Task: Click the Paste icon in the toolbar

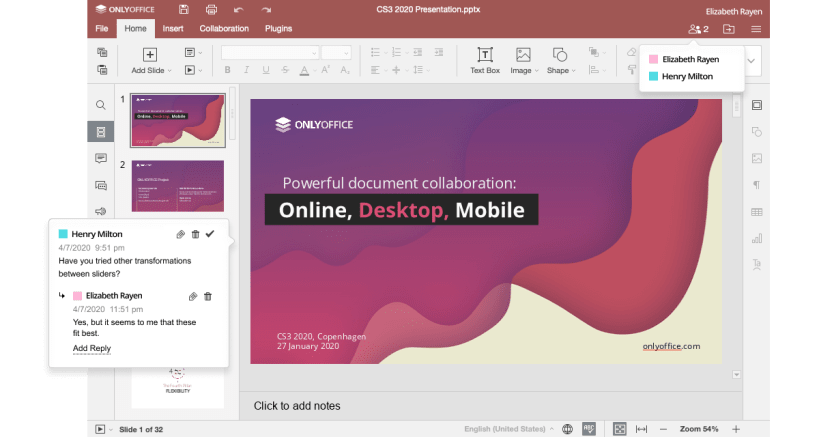Action: [102, 69]
